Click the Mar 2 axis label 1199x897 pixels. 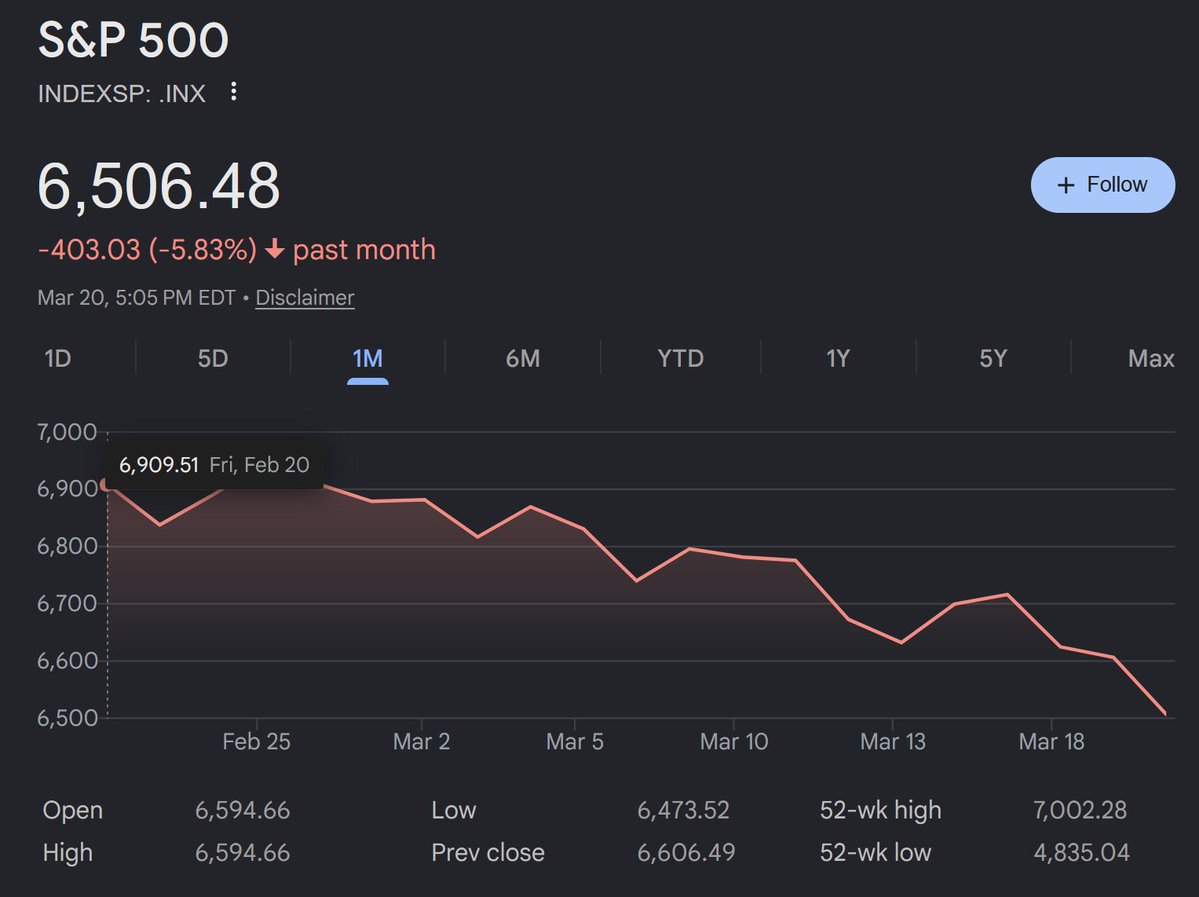click(421, 741)
